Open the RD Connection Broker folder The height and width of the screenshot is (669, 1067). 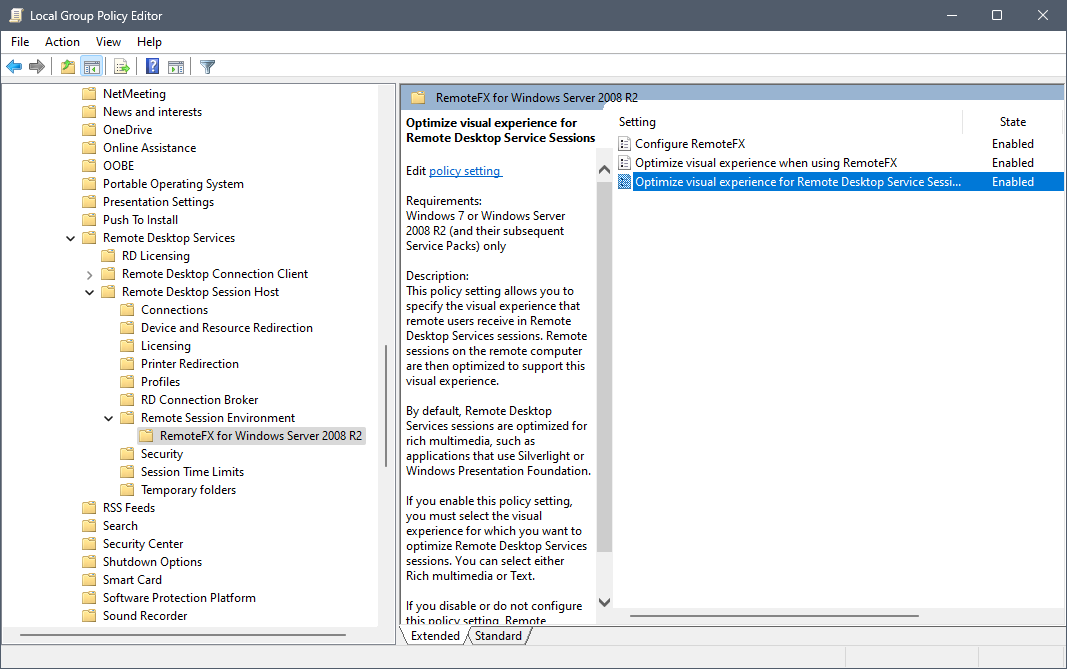[199, 400]
